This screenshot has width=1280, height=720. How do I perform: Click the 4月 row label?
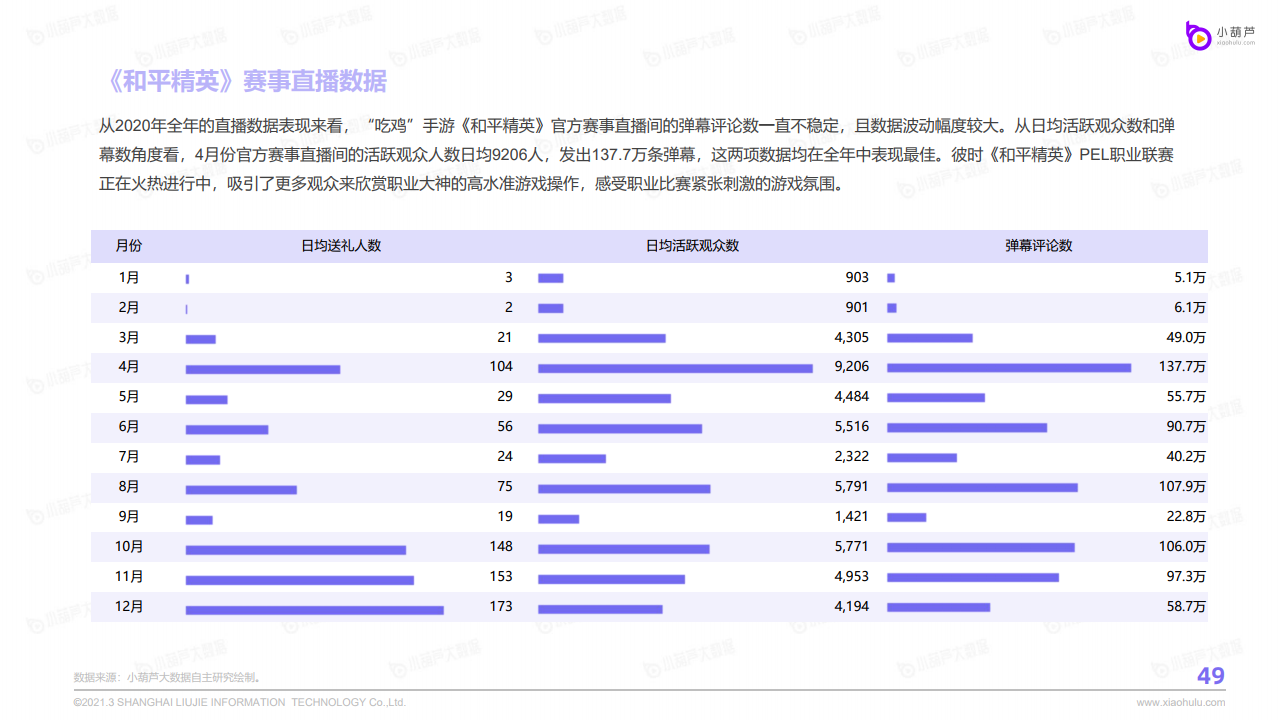pos(129,367)
